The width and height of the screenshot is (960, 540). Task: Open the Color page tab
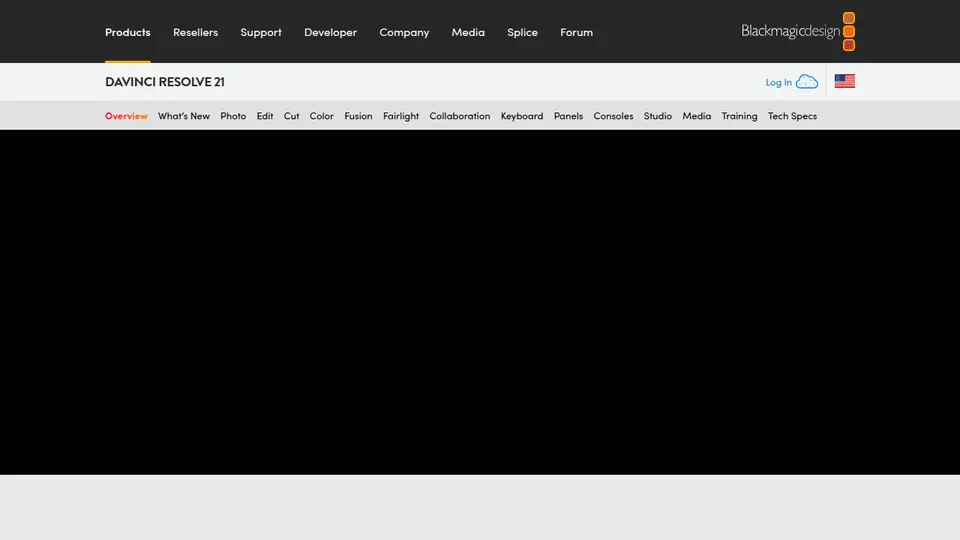coord(321,116)
